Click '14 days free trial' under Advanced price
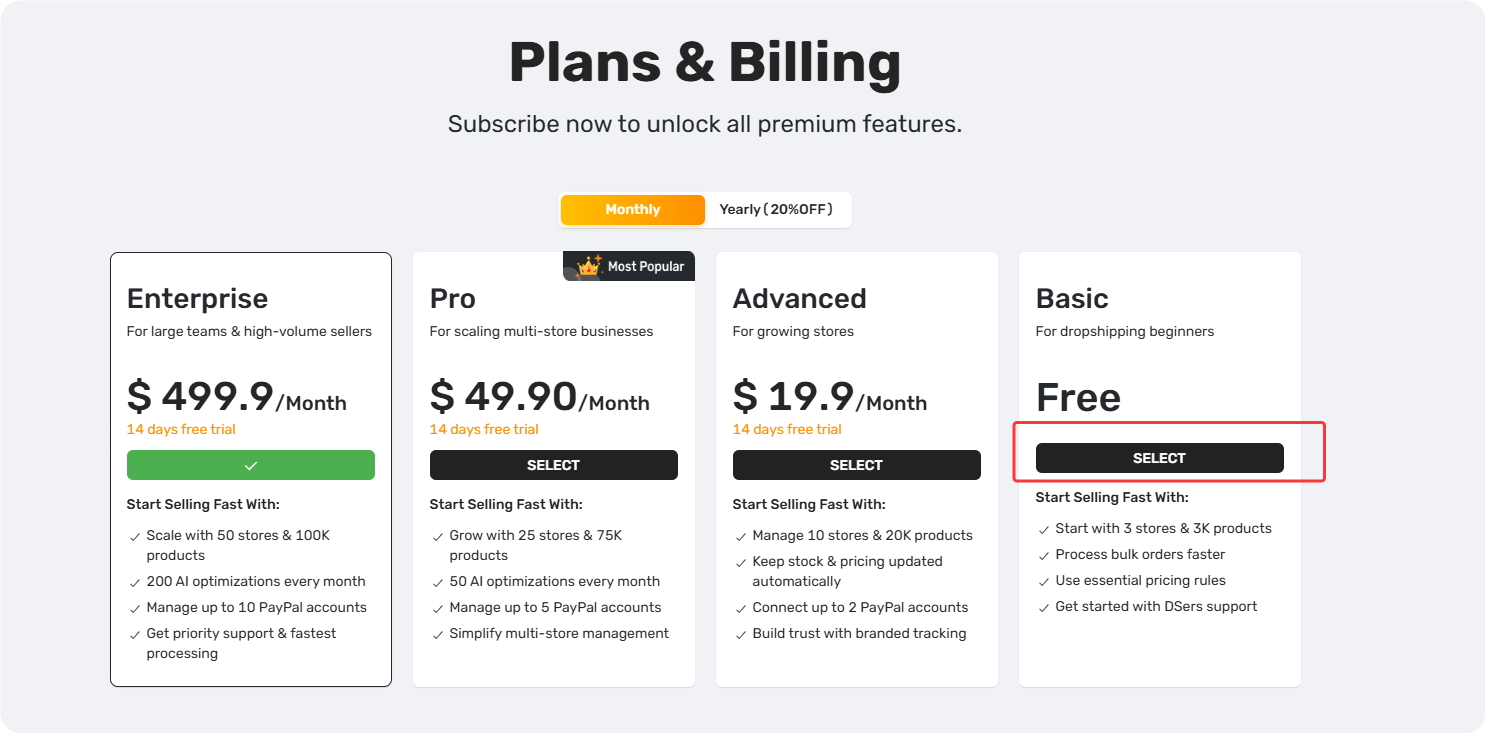 pos(787,430)
